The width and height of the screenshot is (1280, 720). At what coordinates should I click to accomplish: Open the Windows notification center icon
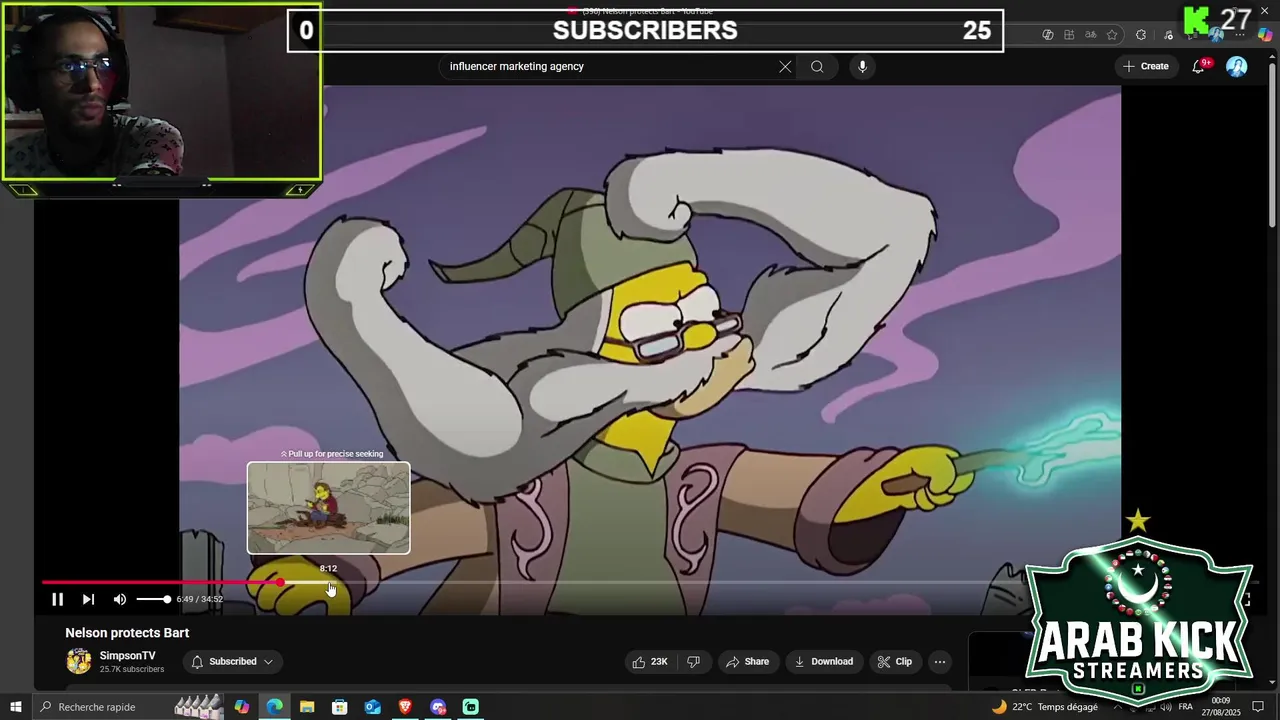[x=1259, y=707]
